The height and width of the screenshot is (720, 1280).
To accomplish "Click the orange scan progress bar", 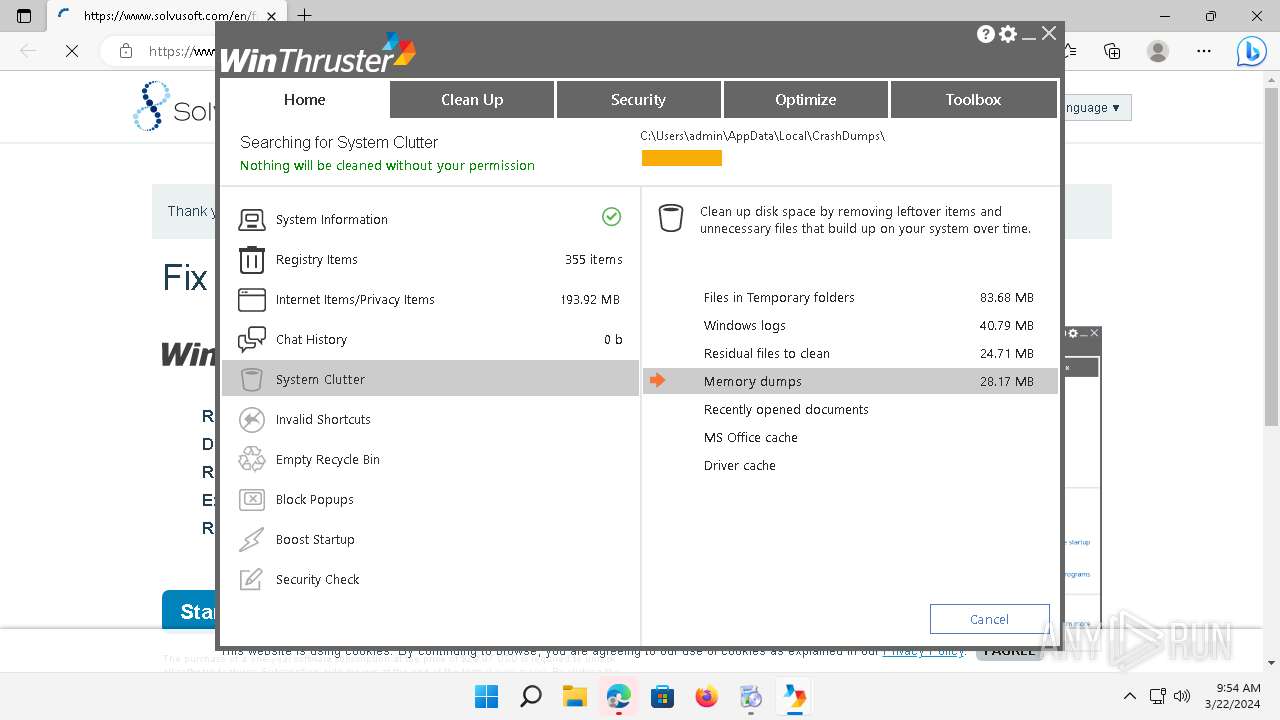I will point(682,158).
